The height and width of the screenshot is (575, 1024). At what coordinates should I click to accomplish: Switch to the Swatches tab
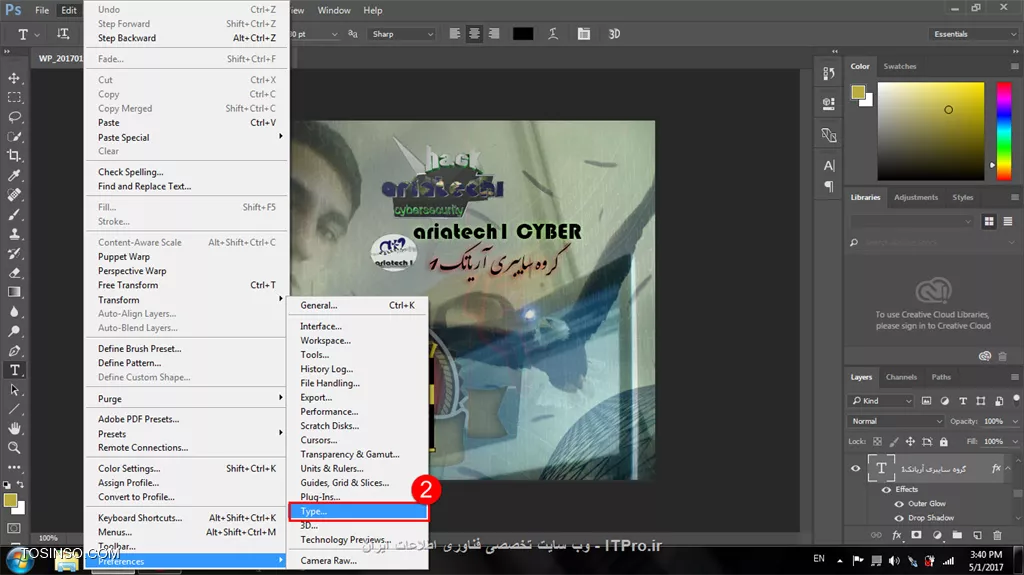coord(899,66)
